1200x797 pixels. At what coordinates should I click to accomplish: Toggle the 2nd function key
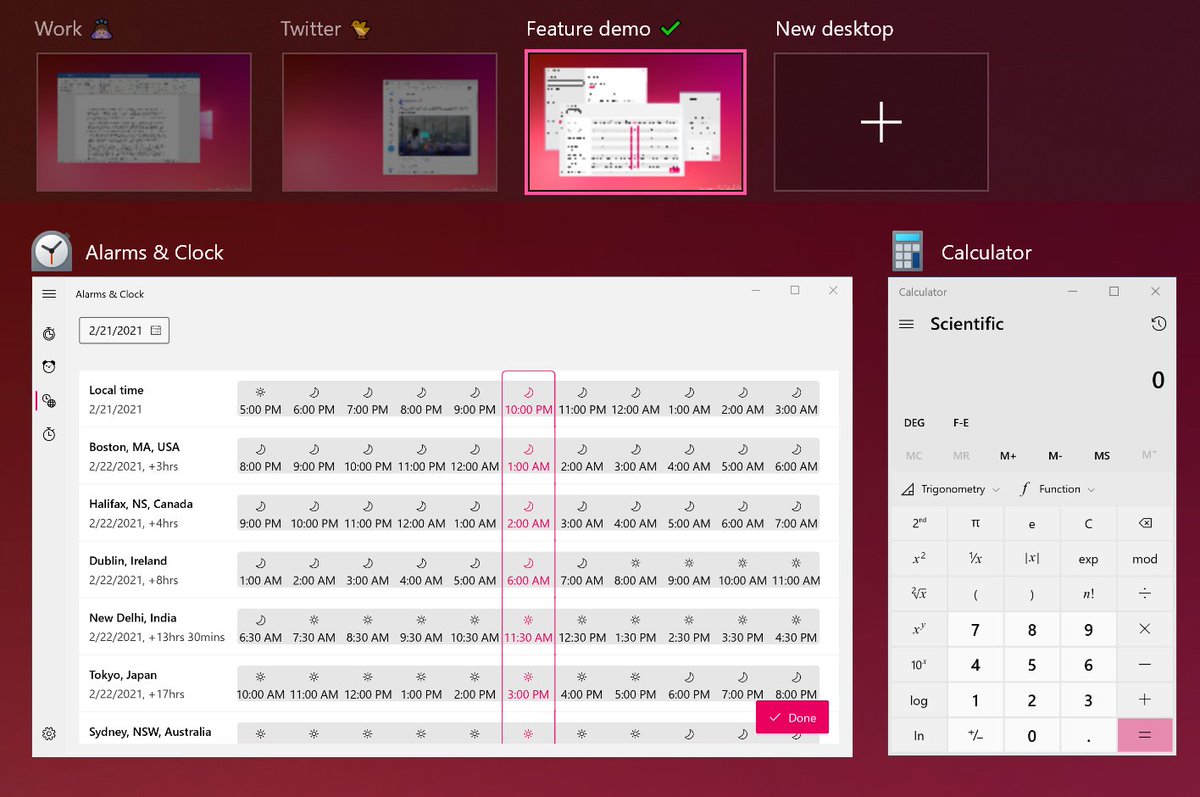tap(919, 524)
